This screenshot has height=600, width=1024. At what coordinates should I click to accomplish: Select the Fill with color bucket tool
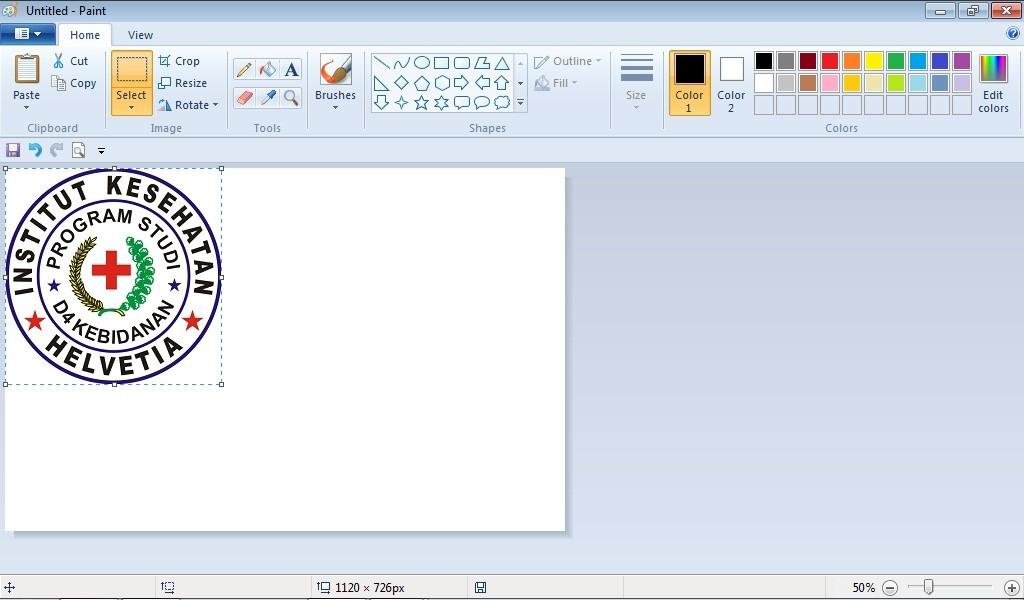tap(268, 69)
